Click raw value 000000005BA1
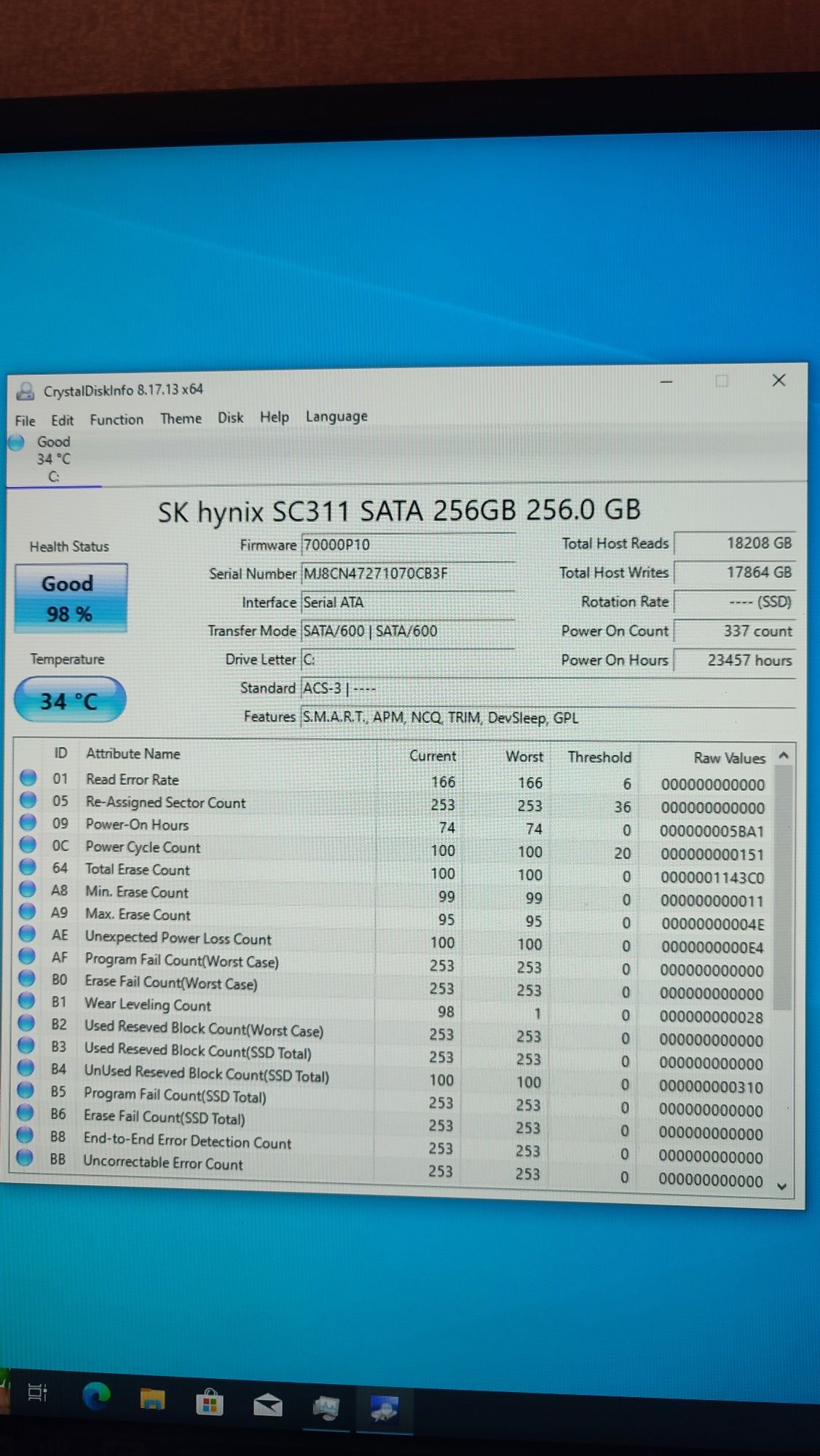This screenshot has width=820, height=1456. [712, 831]
